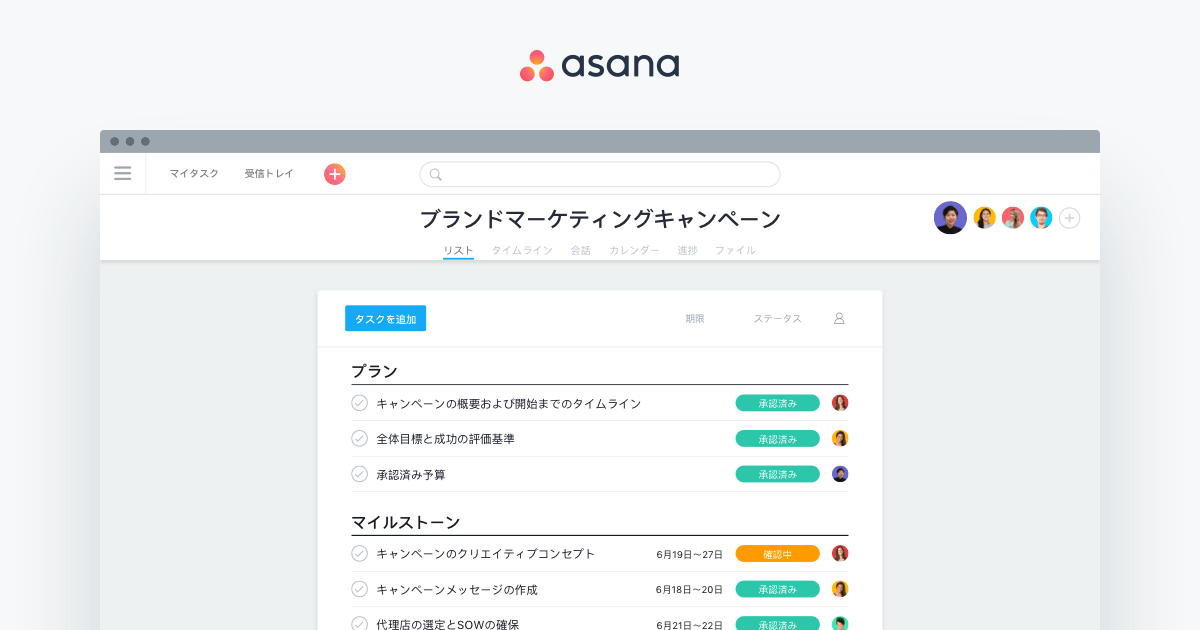Collapse the プラン section
Viewport: 1200px width, 630px height.
[x=370, y=370]
